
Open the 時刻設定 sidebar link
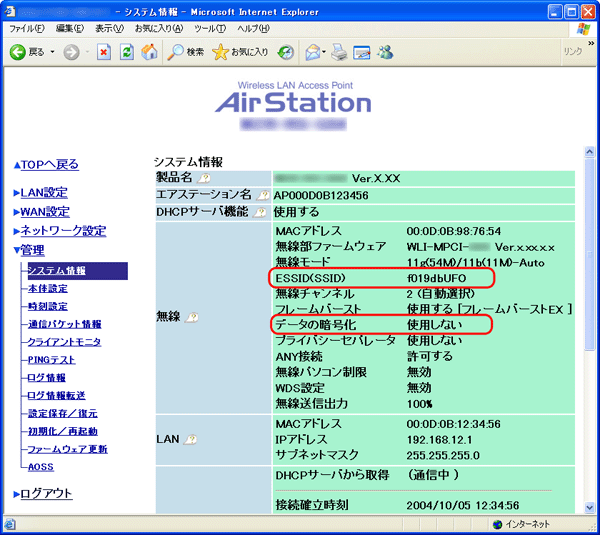pyautogui.click(x=48, y=307)
